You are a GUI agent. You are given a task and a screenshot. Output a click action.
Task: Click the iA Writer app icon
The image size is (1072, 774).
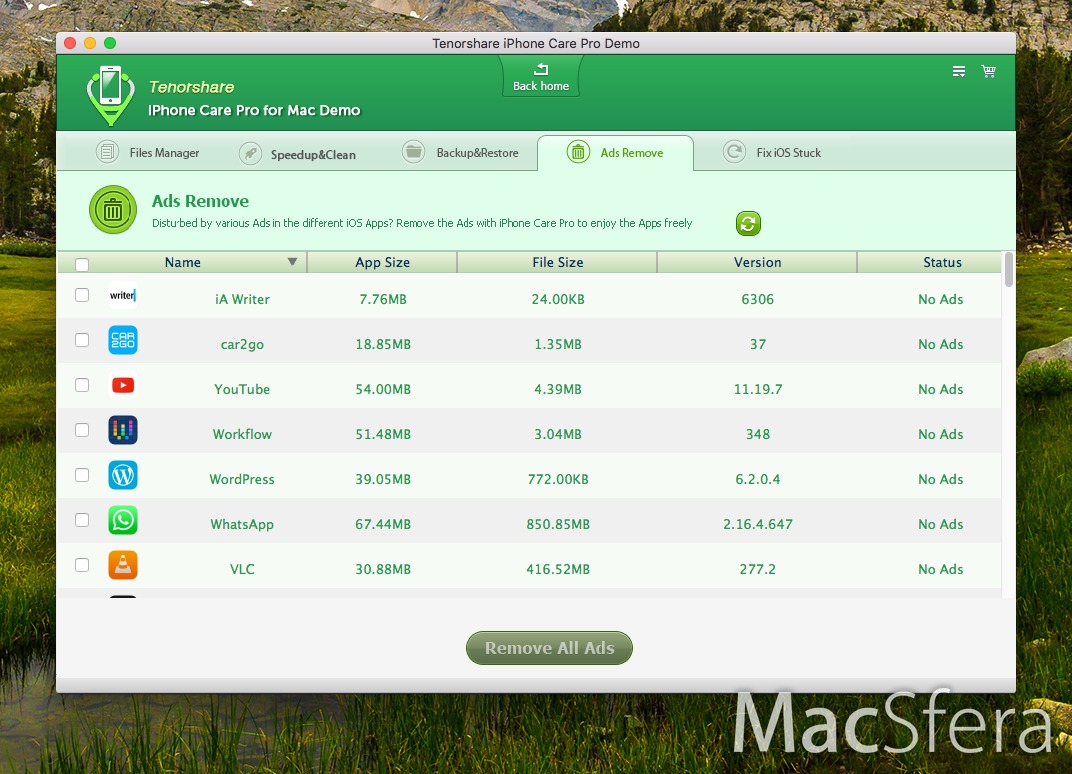[123, 295]
